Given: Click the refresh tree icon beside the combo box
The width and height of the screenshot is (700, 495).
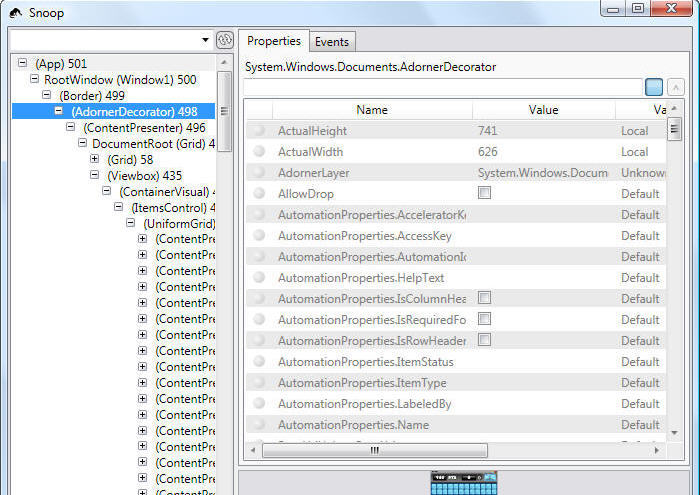Looking at the screenshot, I should click(225, 41).
